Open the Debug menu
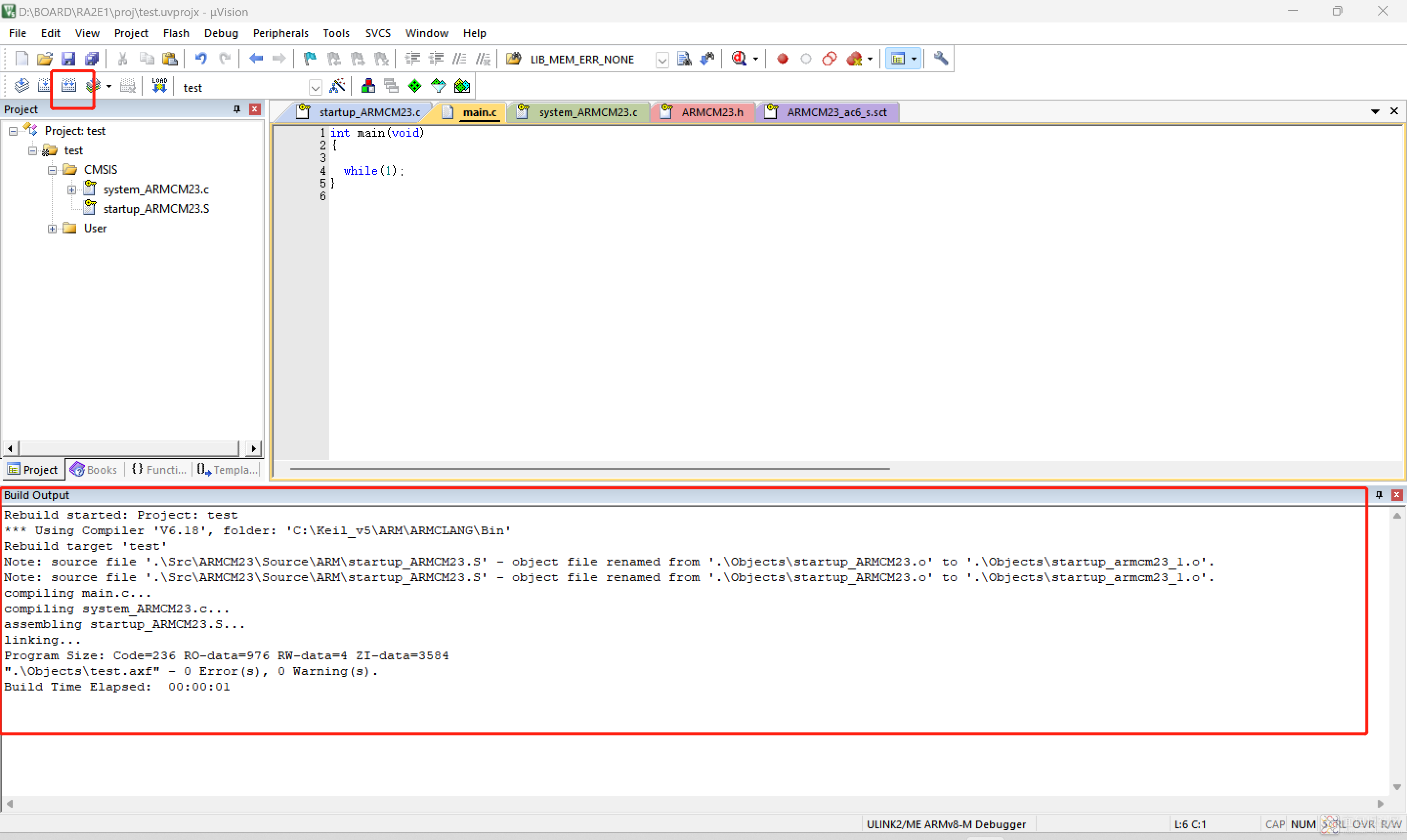The width and height of the screenshot is (1407, 840). [221, 33]
